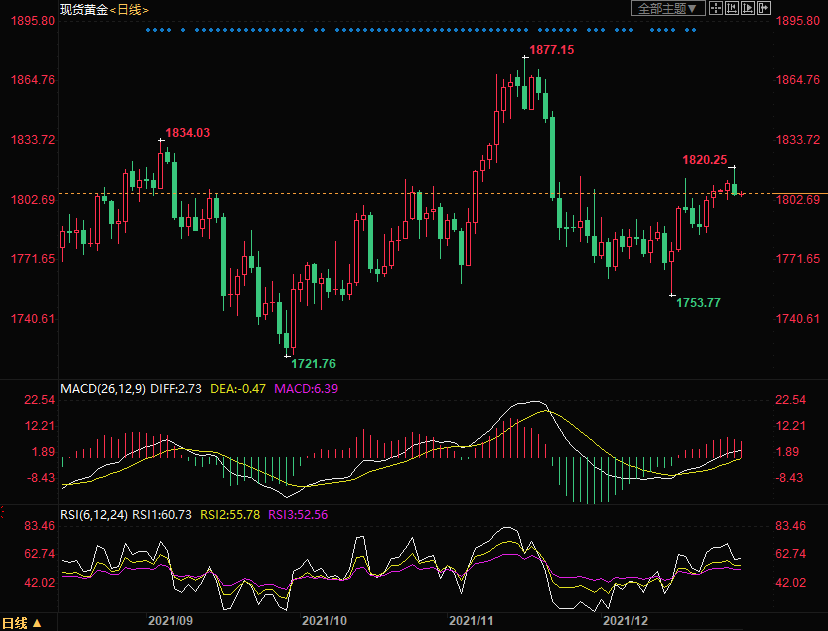Click the 1820.25 recent high label
This screenshot has height=631, width=828.
tap(704, 159)
